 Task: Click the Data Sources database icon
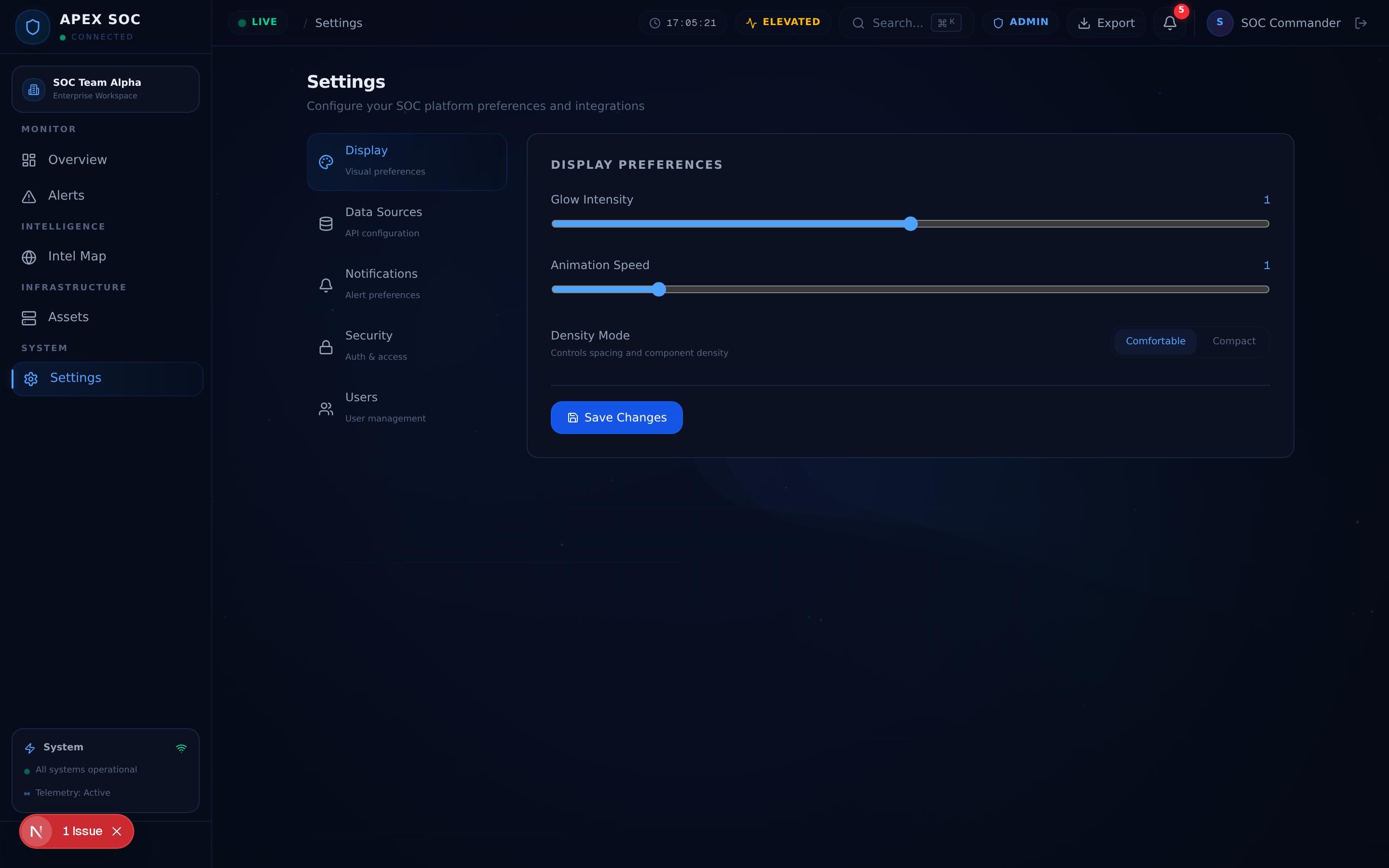pyautogui.click(x=326, y=224)
